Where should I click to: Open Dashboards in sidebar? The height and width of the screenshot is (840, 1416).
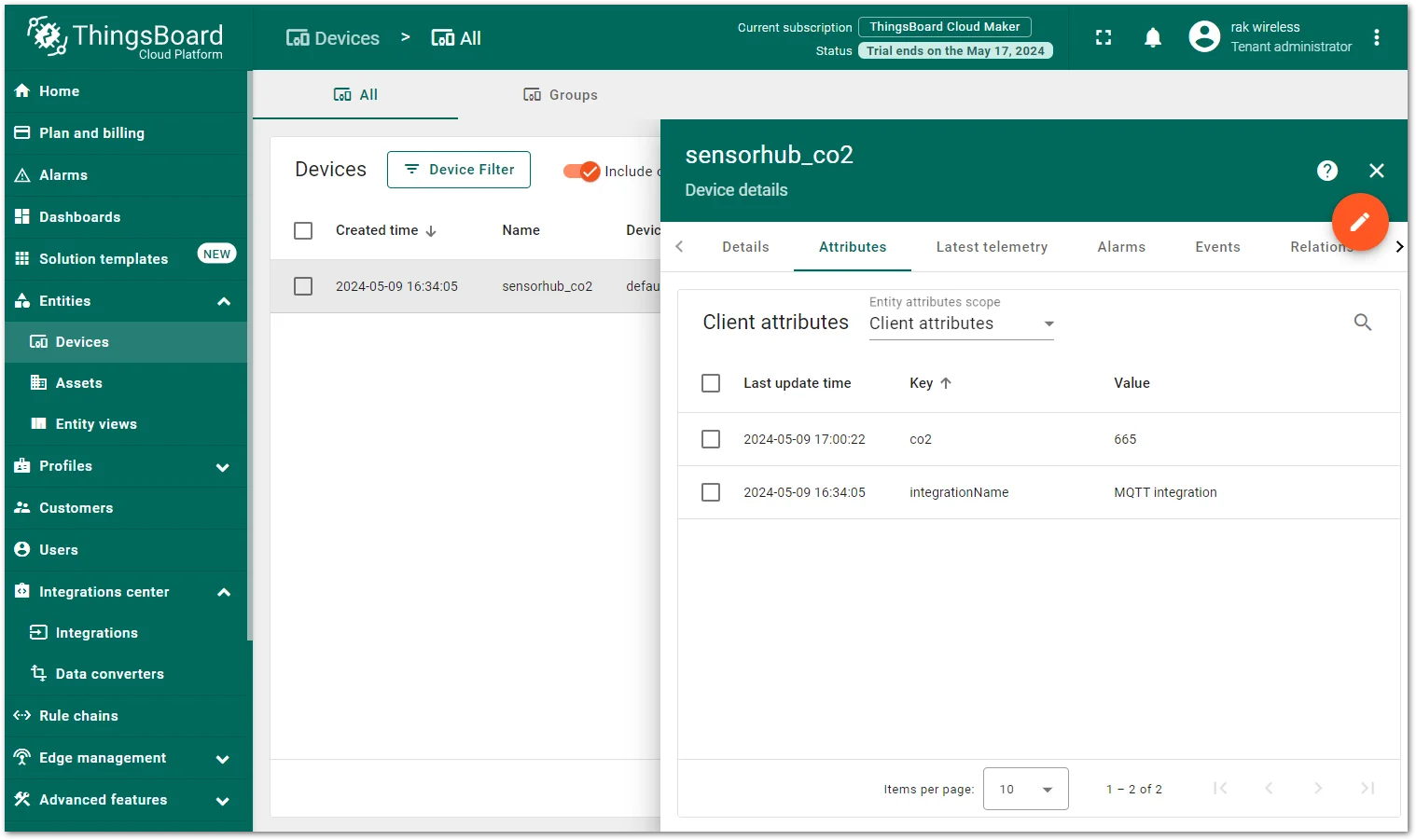pyautogui.click(x=126, y=217)
